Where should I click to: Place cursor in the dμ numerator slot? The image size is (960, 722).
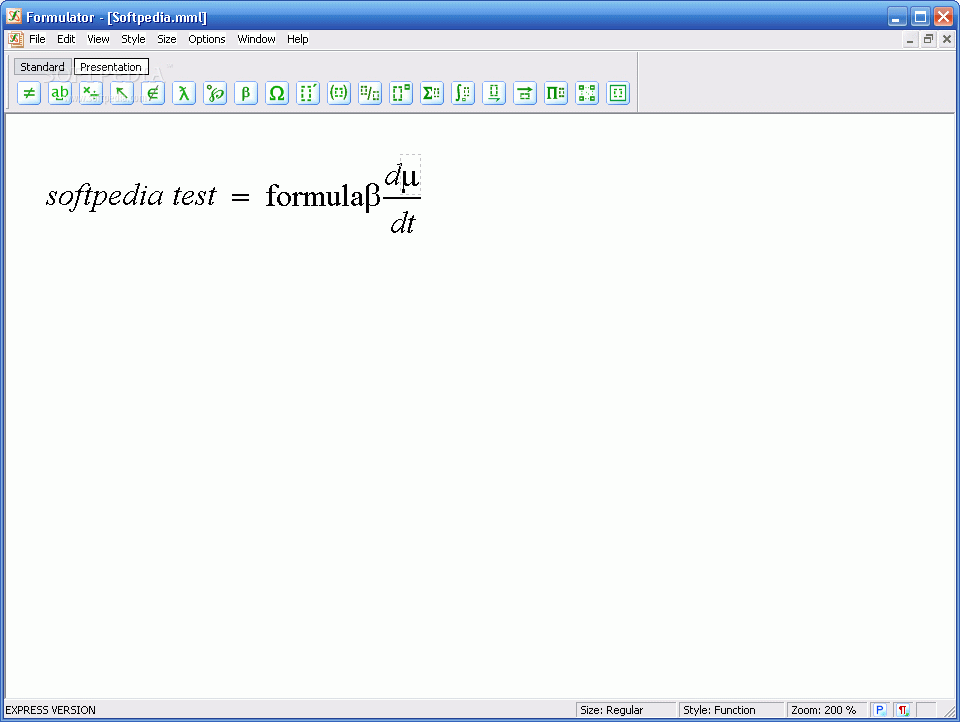[x=402, y=176]
